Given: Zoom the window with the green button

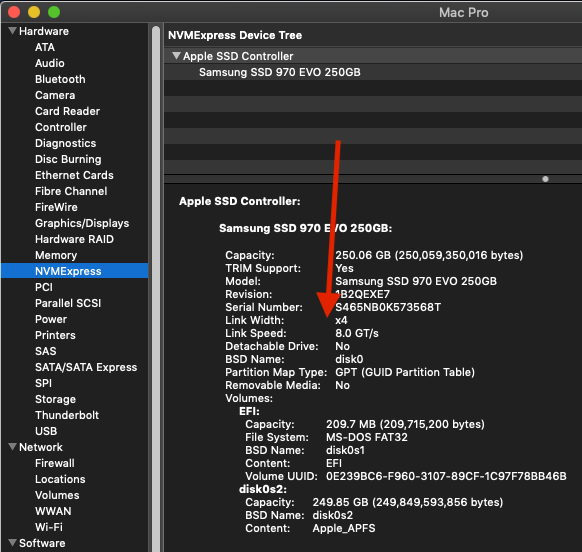Looking at the screenshot, I should point(54,12).
